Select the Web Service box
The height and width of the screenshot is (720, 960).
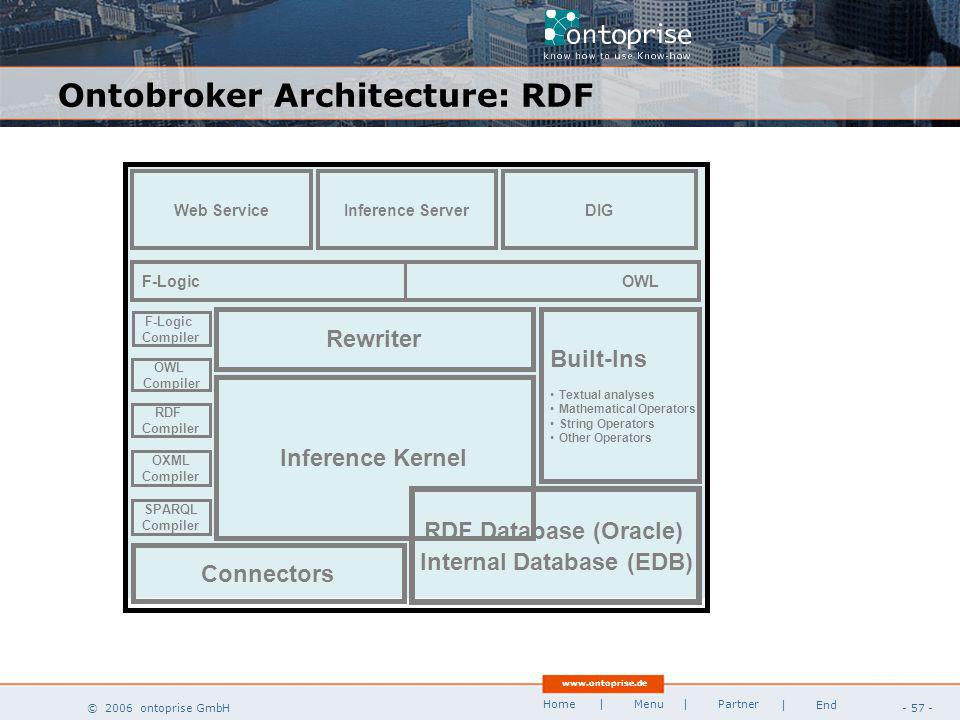click(x=221, y=210)
